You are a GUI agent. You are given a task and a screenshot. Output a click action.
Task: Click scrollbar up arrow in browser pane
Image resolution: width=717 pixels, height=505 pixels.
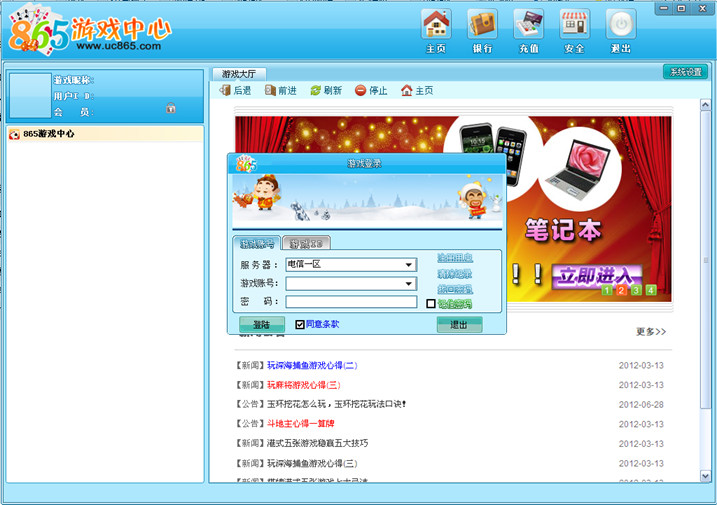(x=706, y=105)
